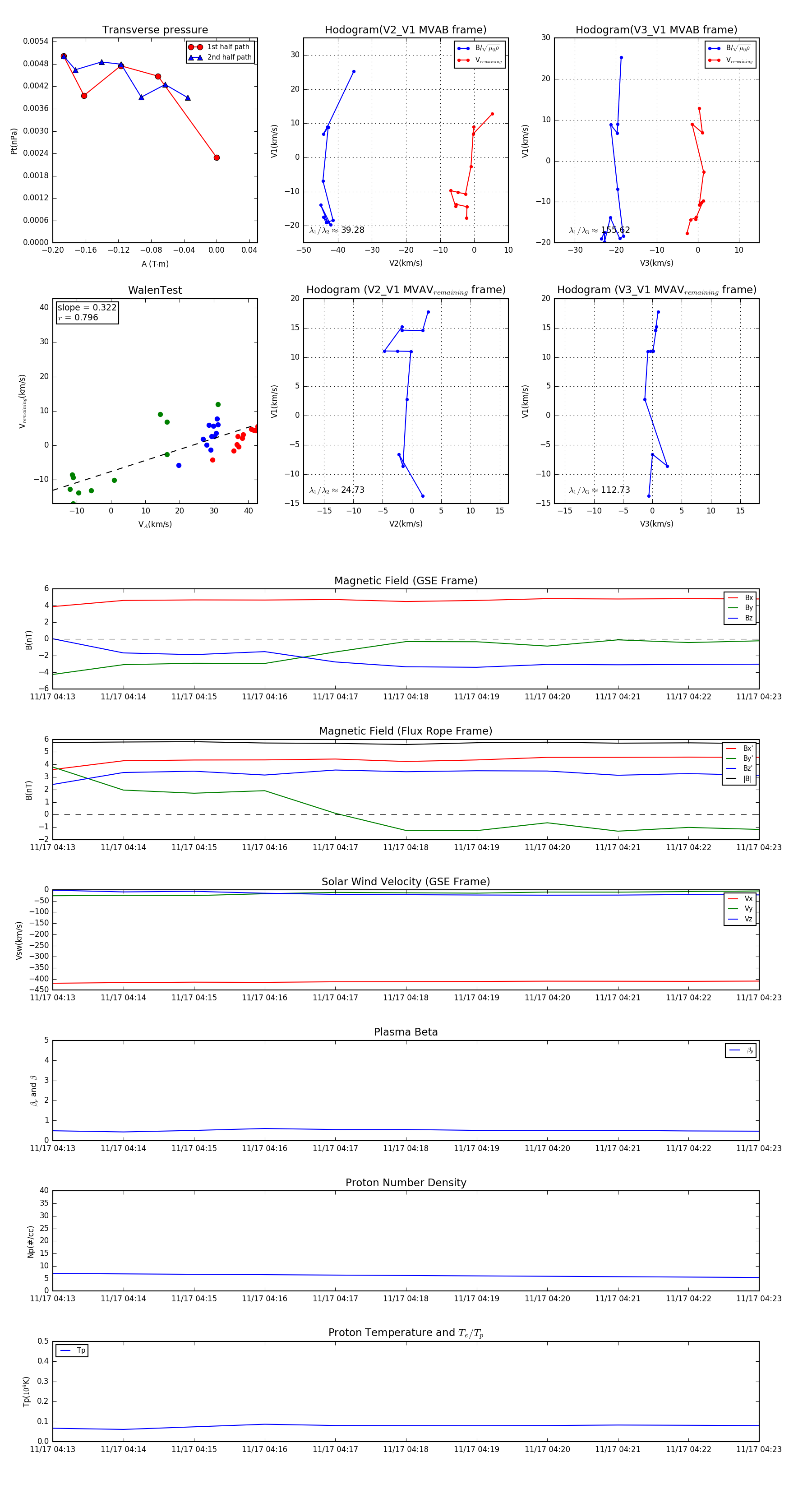
Task: Select the Bz' legend entry in flux rope plot
Action: [740, 768]
